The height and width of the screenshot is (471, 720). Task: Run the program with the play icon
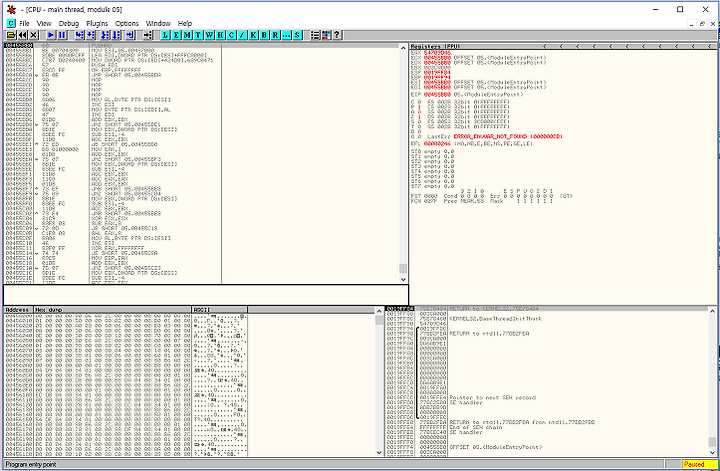pyautogui.click(x=51, y=35)
